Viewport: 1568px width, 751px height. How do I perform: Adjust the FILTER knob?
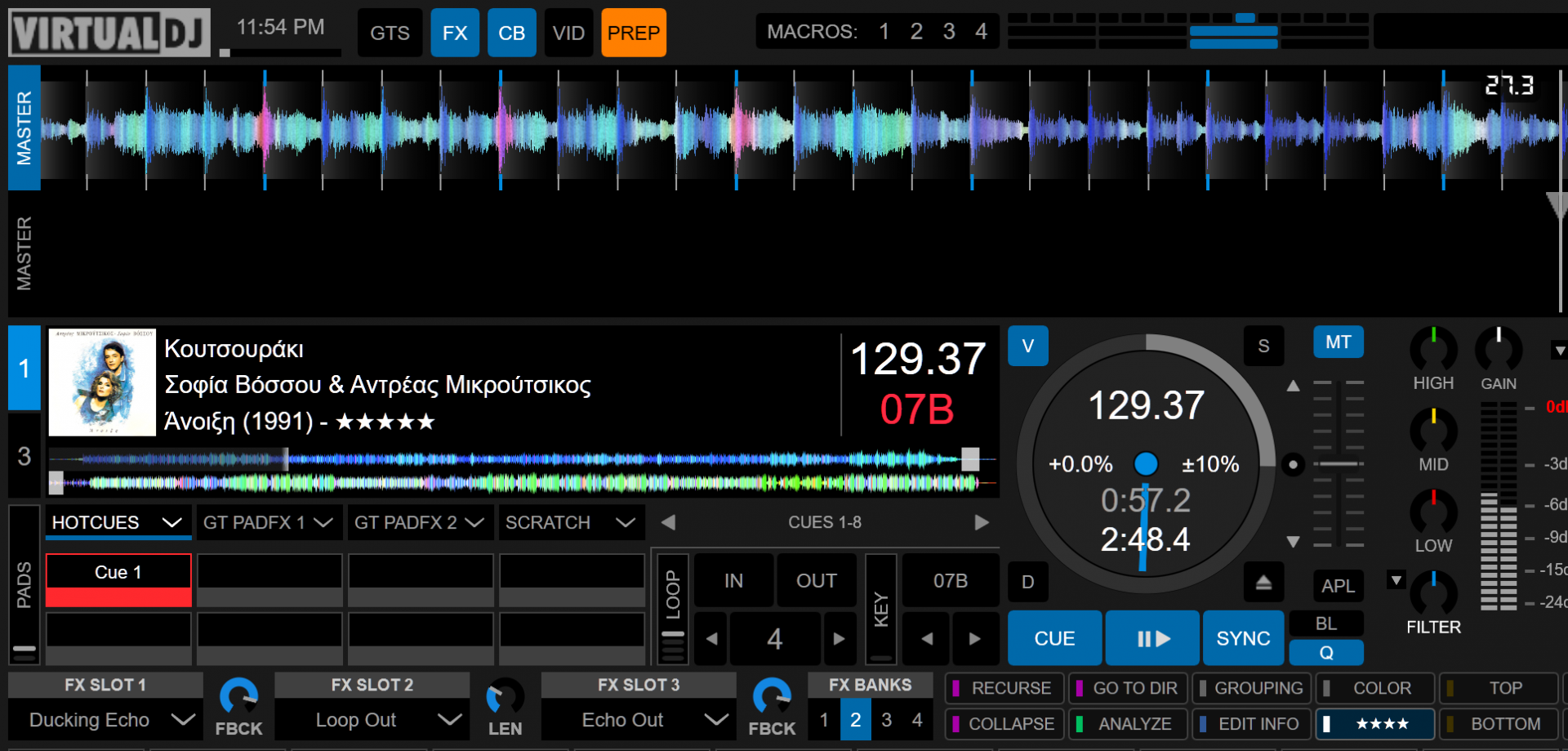pos(1433,594)
